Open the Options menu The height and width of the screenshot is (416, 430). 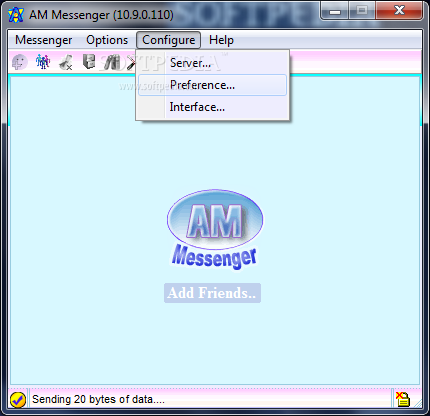click(107, 40)
